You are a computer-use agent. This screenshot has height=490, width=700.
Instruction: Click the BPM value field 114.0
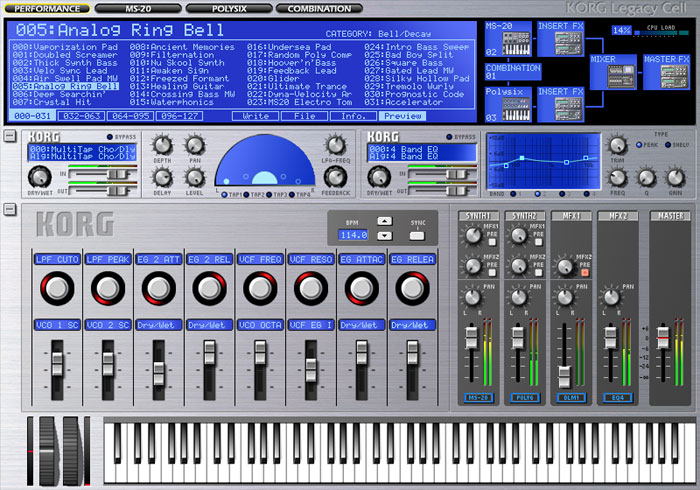pyautogui.click(x=353, y=235)
